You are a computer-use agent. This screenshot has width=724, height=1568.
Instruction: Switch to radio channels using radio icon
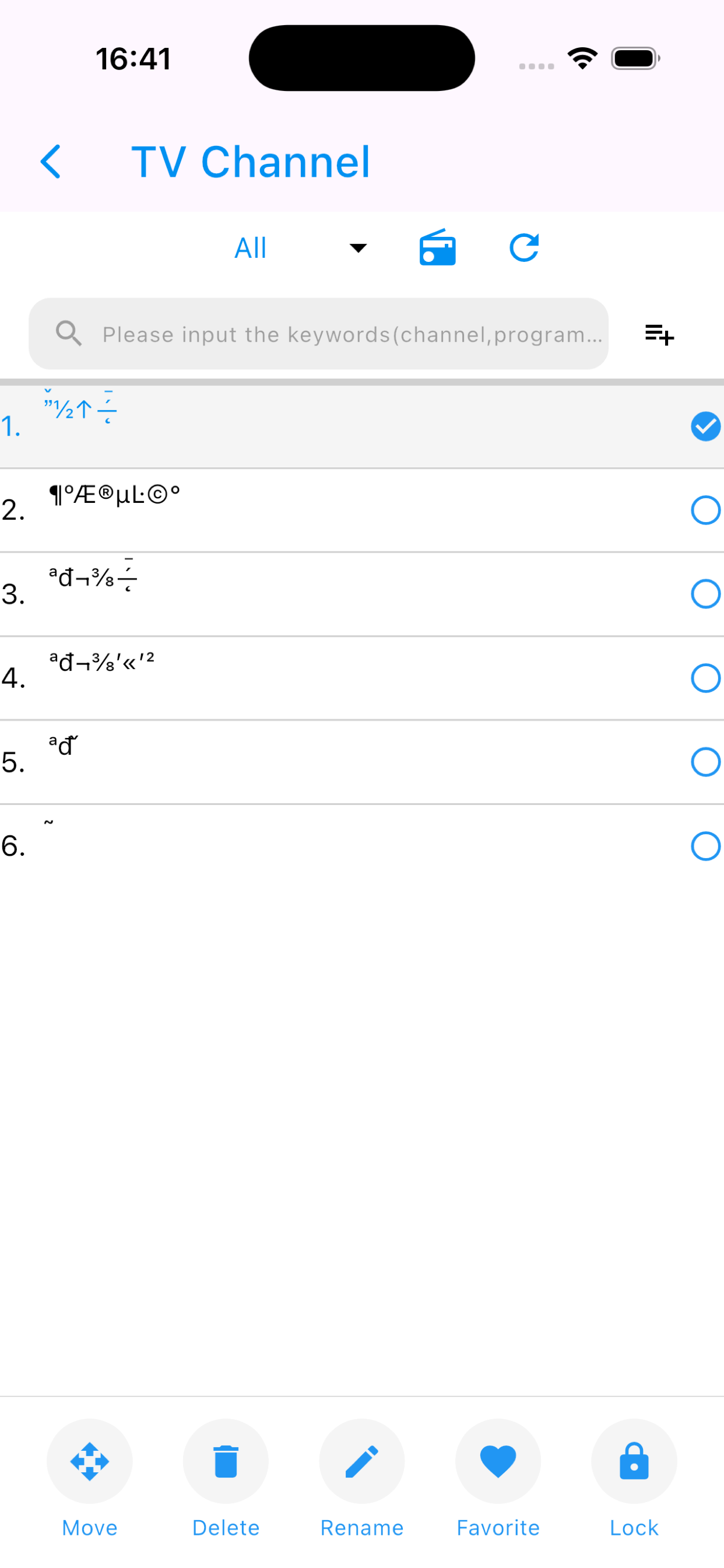tap(437, 248)
